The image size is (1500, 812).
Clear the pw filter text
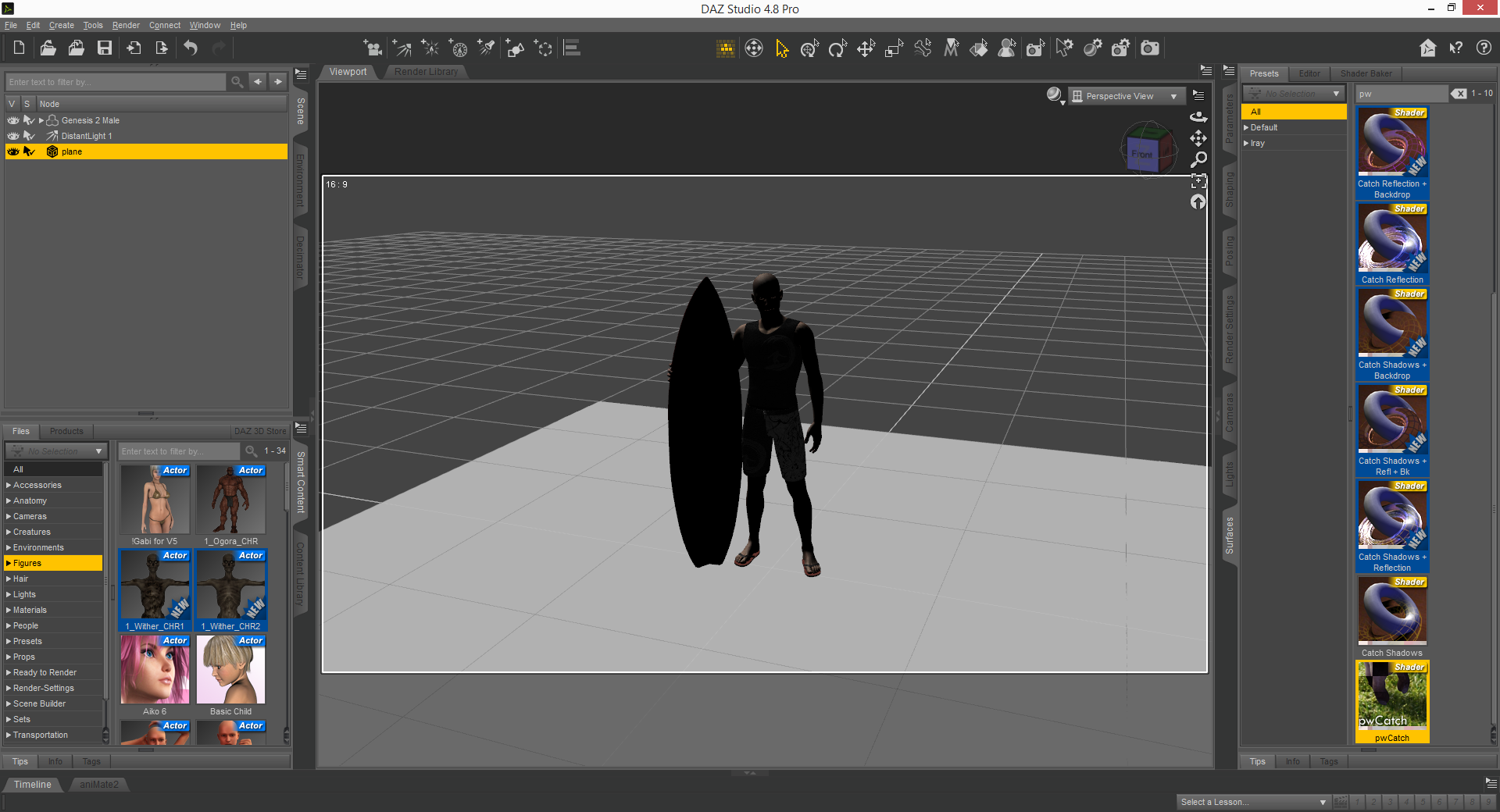[1459, 94]
